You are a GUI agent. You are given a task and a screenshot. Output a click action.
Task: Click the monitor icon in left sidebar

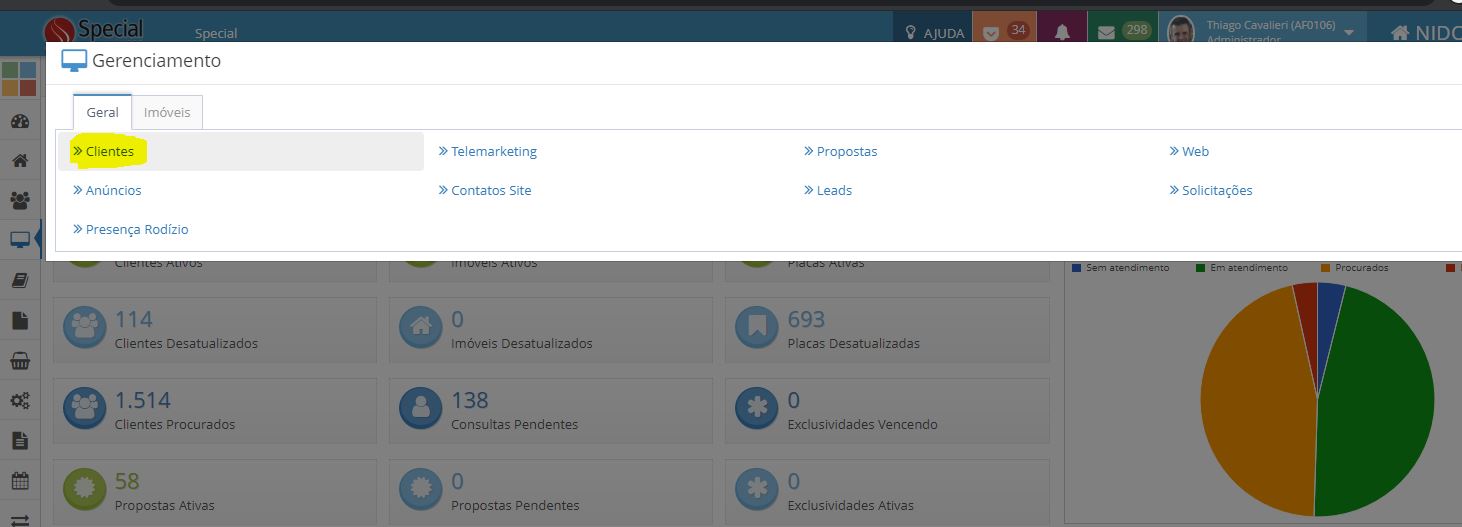[19, 240]
